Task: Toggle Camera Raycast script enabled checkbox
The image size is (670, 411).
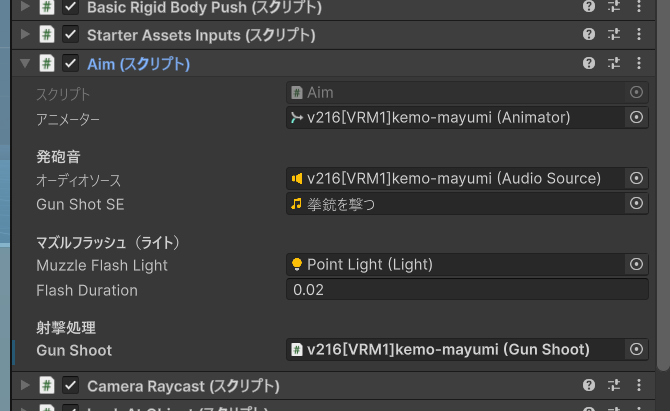Action: (x=70, y=385)
